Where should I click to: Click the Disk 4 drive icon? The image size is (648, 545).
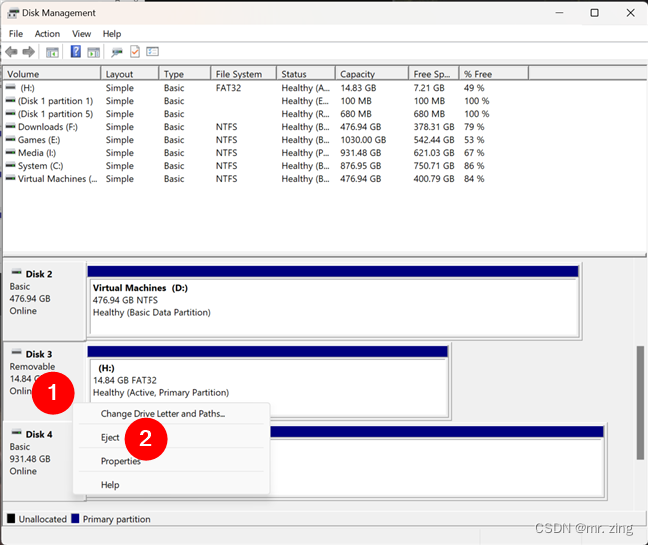tap(17, 432)
